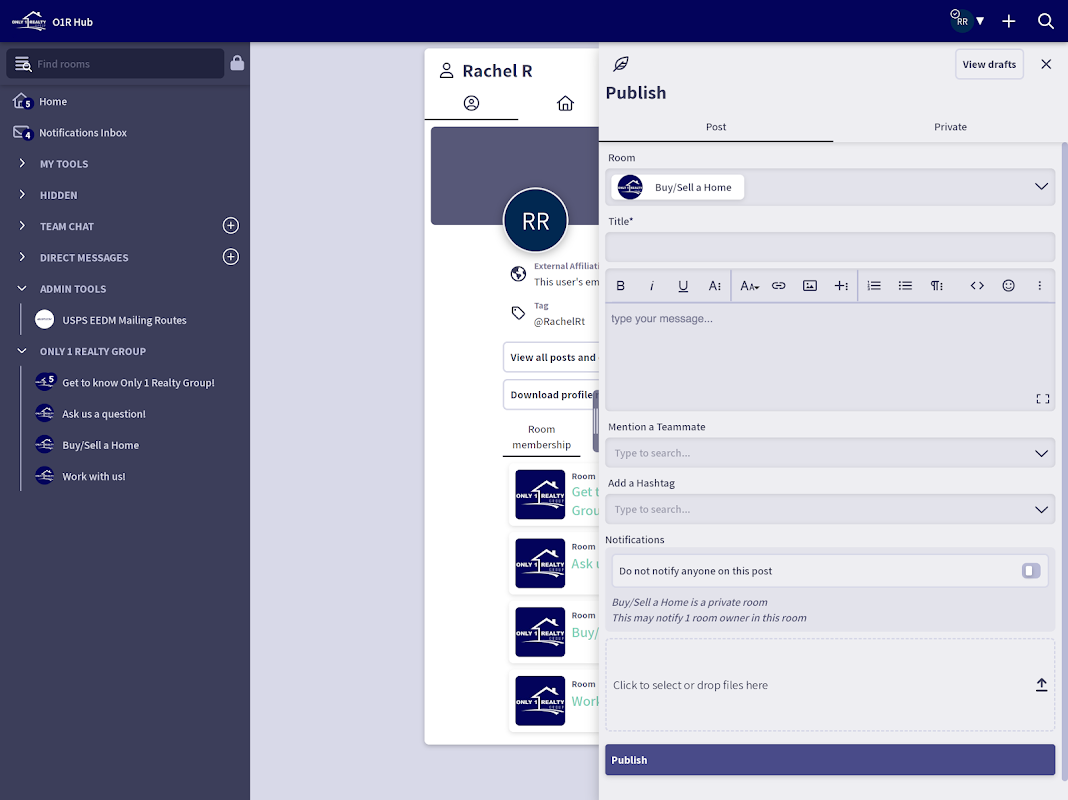Expand the DIRECT MESSAGES section
Viewport: 1068px width, 800px height.
coord(22,257)
